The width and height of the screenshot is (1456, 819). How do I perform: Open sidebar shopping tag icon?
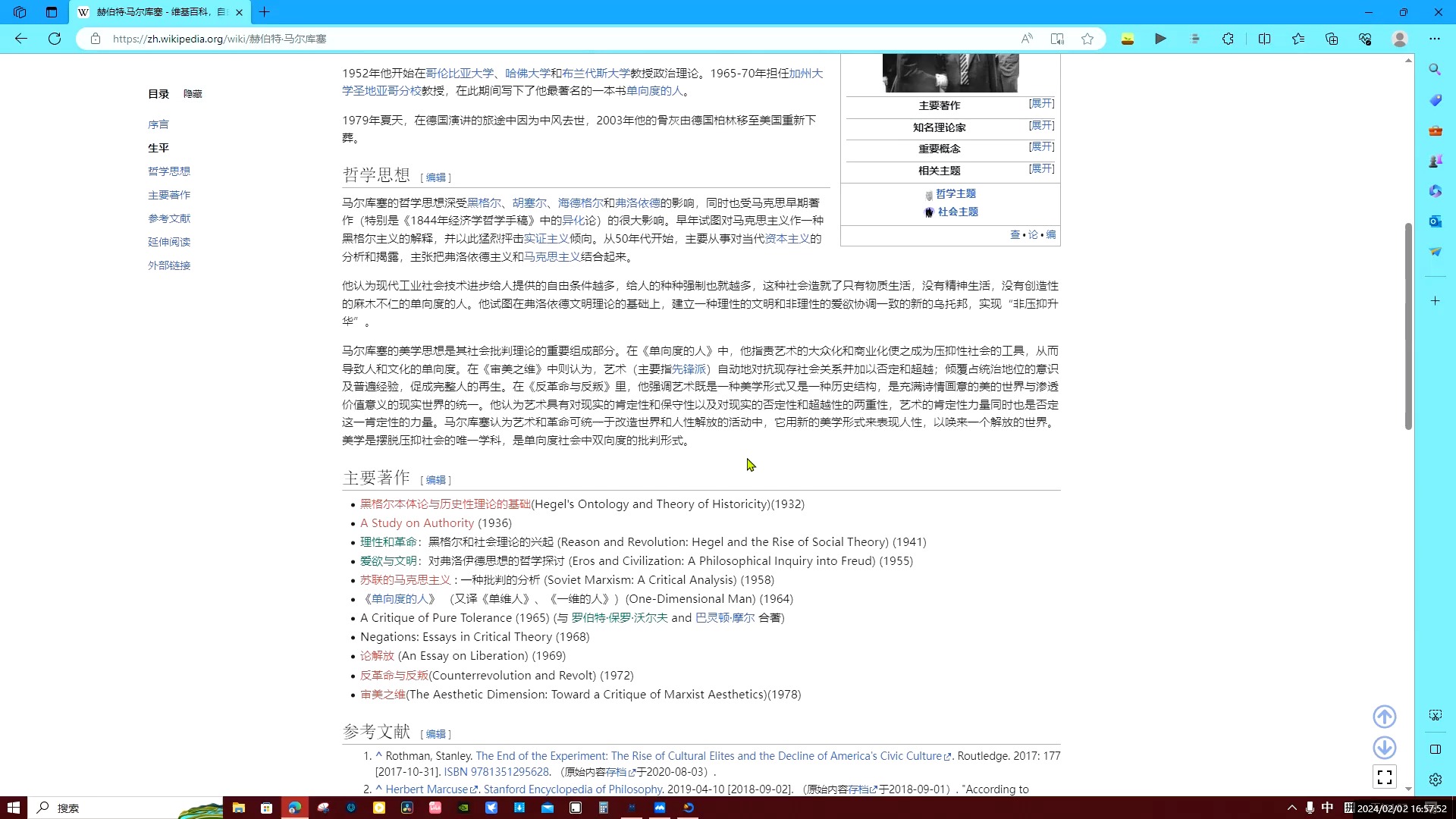1435,100
